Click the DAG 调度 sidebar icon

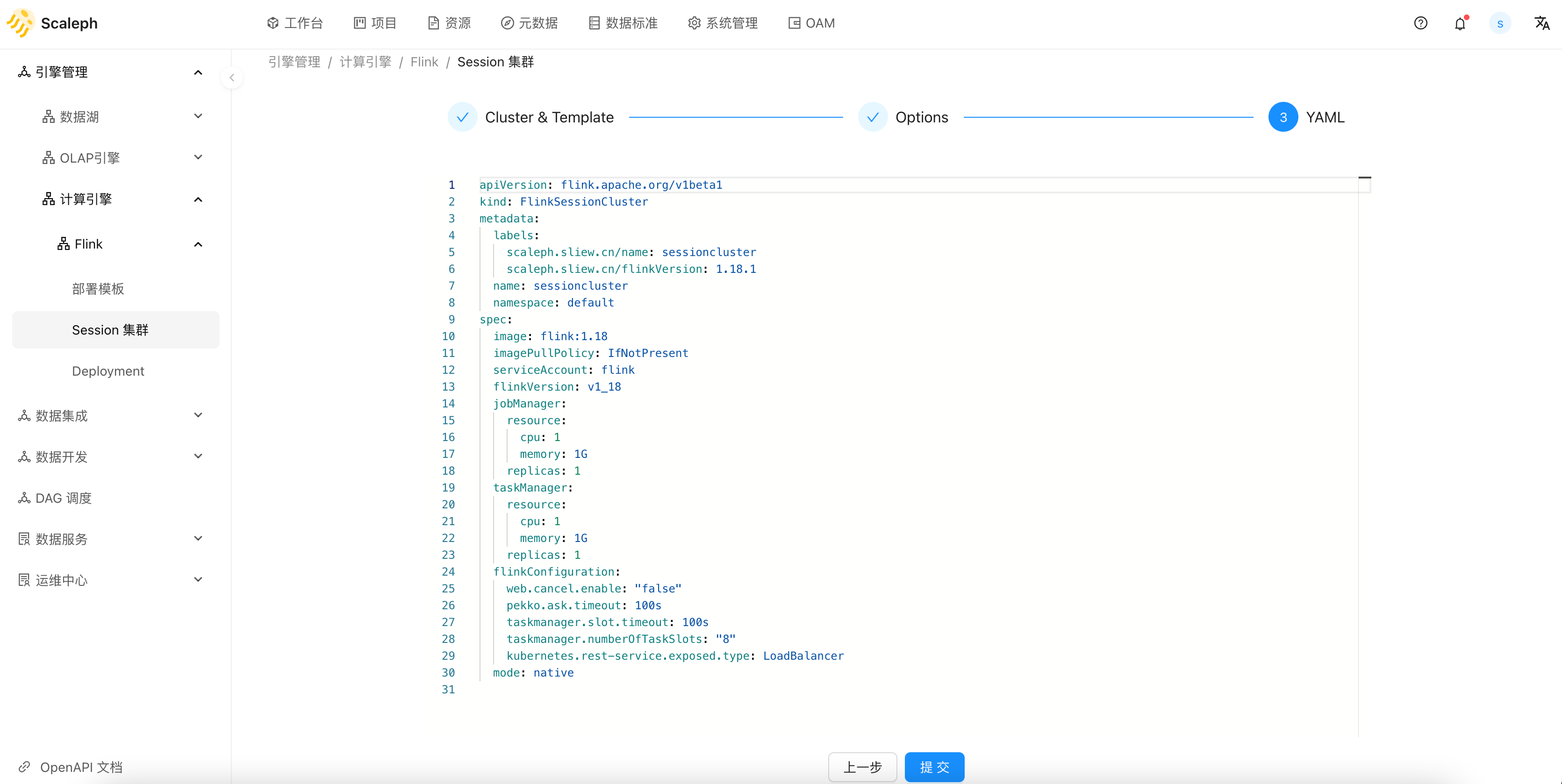[24, 498]
